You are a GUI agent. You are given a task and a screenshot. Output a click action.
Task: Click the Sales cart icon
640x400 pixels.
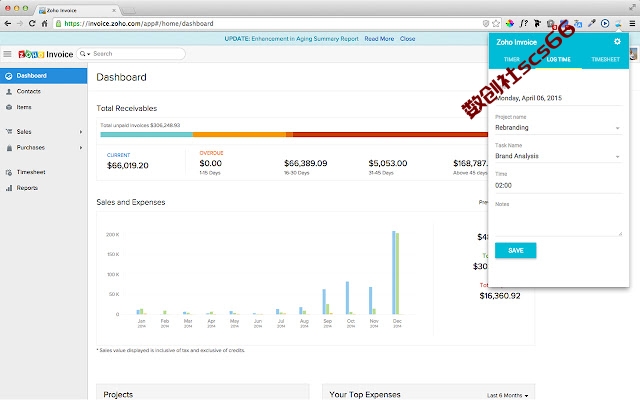pyautogui.click(x=9, y=131)
